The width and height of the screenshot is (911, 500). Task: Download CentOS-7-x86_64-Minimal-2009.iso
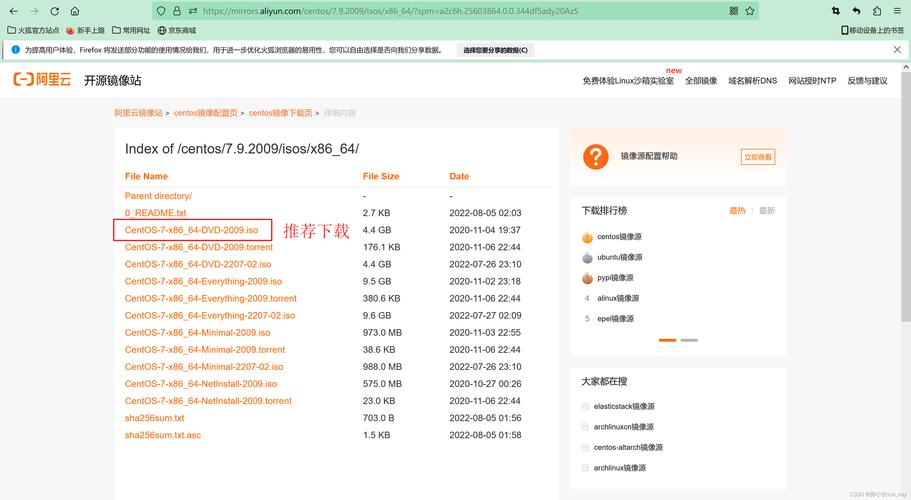pyautogui.click(x=198, y=333)
